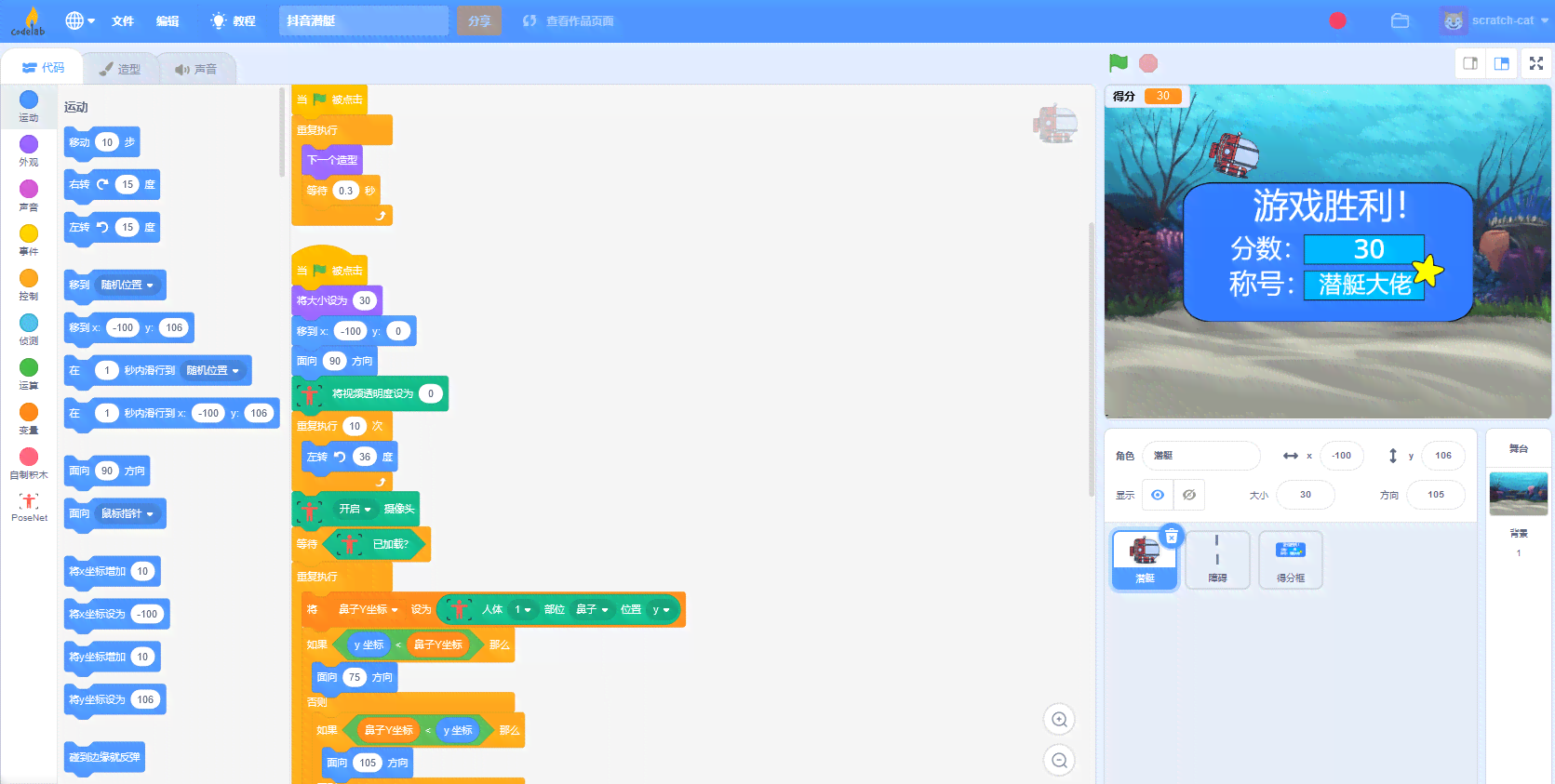Hide the sprite with crossed eye icon
Viewport: 1555px width, 784px height.
tap(1189, 495)
